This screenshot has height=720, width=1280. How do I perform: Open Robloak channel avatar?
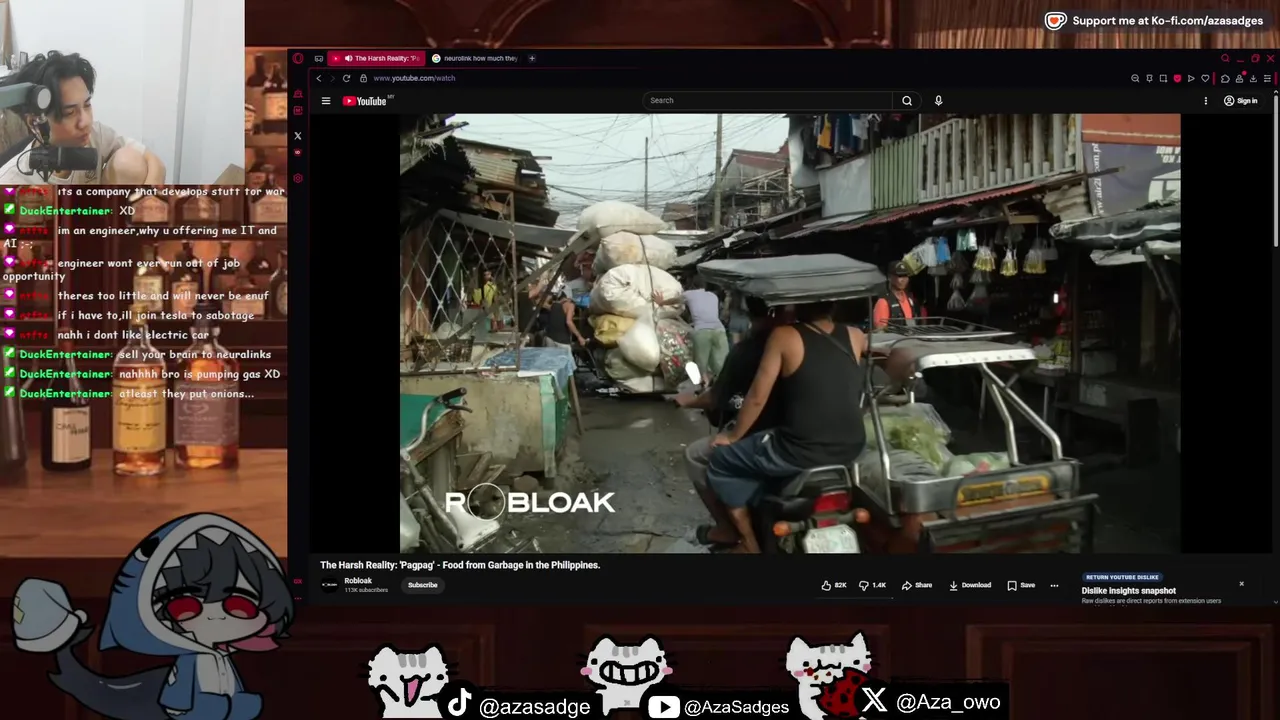(329, 585)
